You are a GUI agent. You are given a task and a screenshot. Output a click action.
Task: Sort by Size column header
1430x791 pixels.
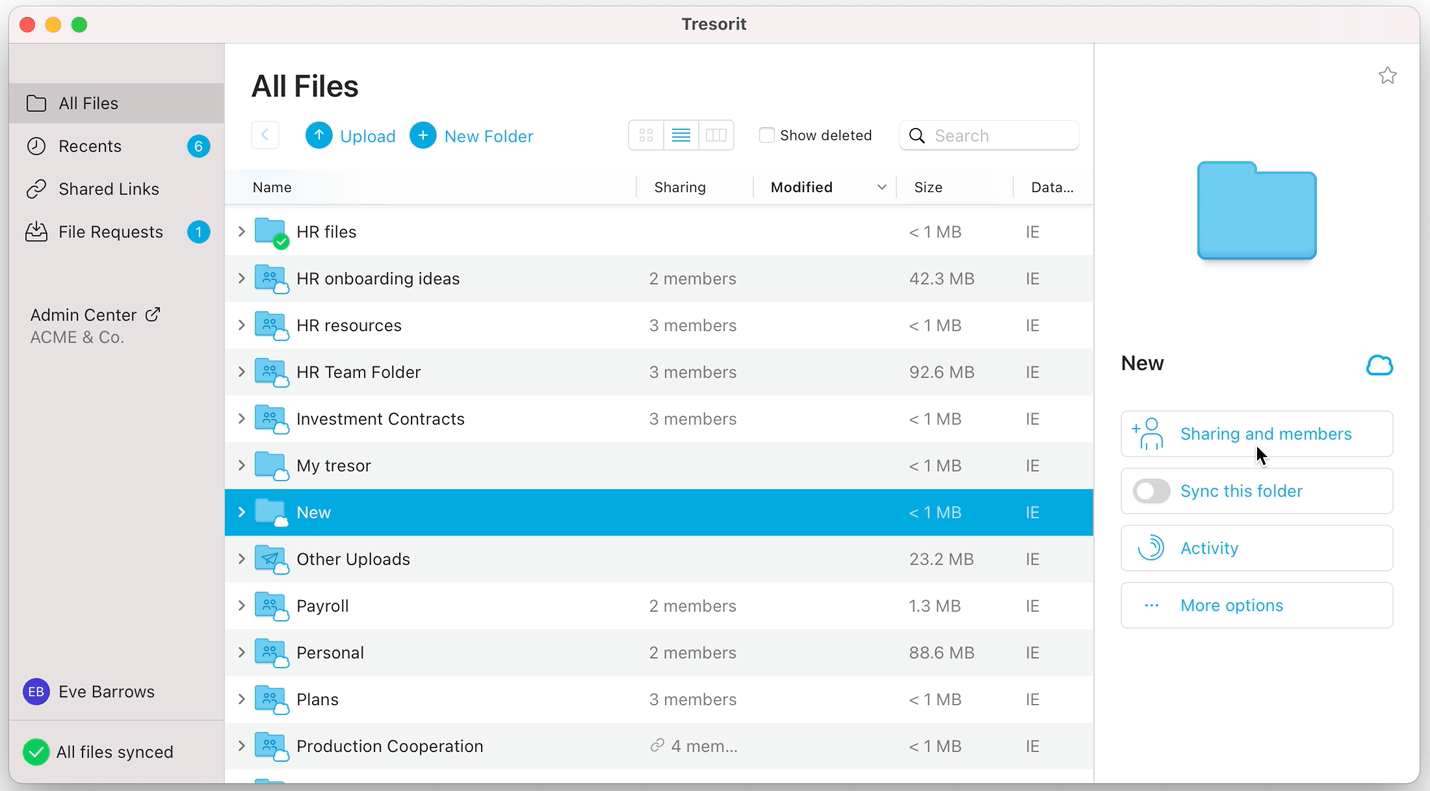click(x=928, y=187)
